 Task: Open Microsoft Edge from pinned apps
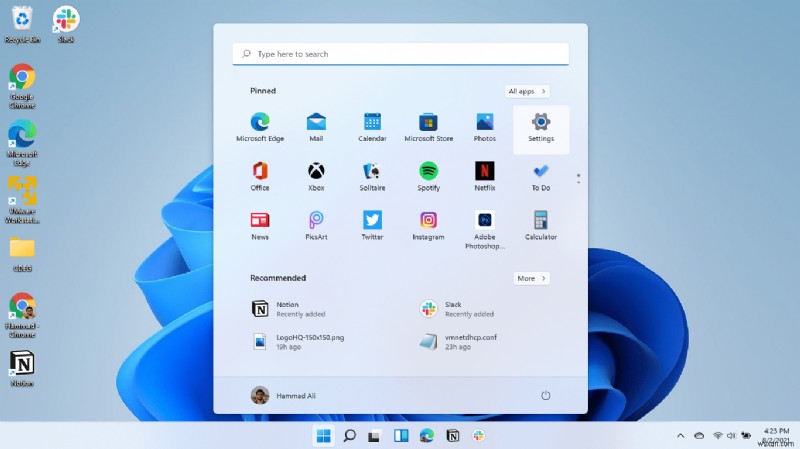[260, 128]
